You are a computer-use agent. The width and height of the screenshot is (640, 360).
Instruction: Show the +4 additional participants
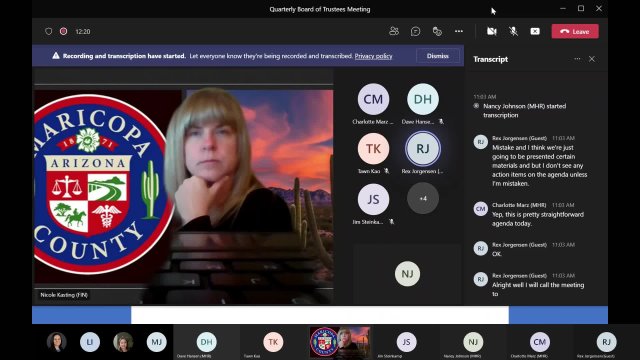click(x=423, y=198)
